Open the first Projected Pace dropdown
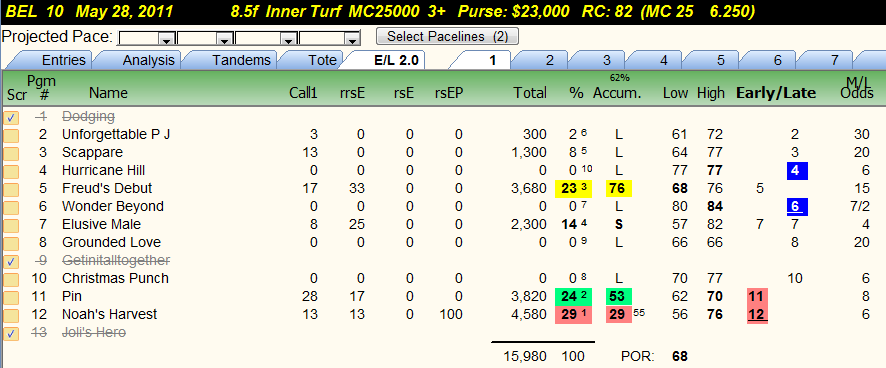886x368 pixels. 166,39
